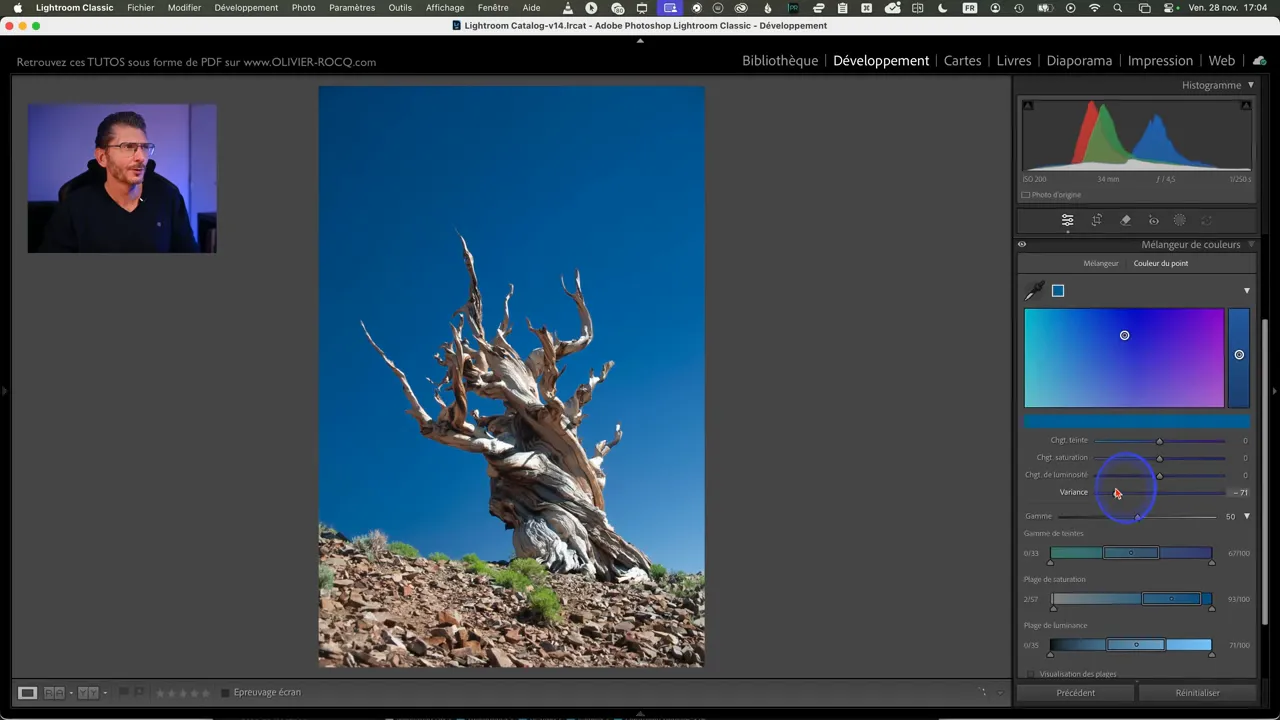This screenshot has height=720, width=1280.
Task: Open the Développement menu in menu bar
Action: tap(246, 8)
